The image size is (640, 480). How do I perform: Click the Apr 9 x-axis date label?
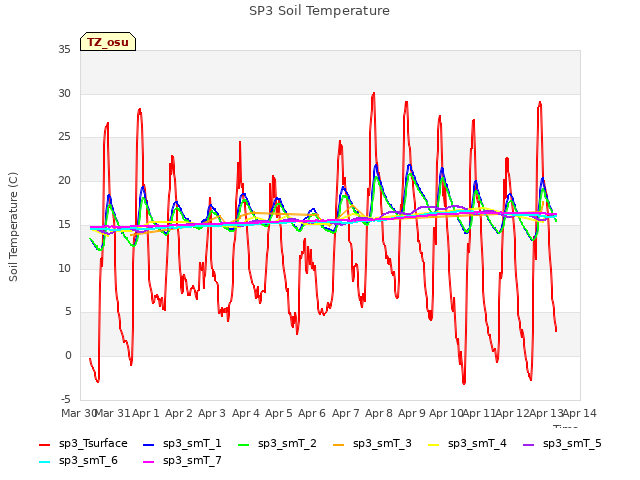tap(412, 413)
